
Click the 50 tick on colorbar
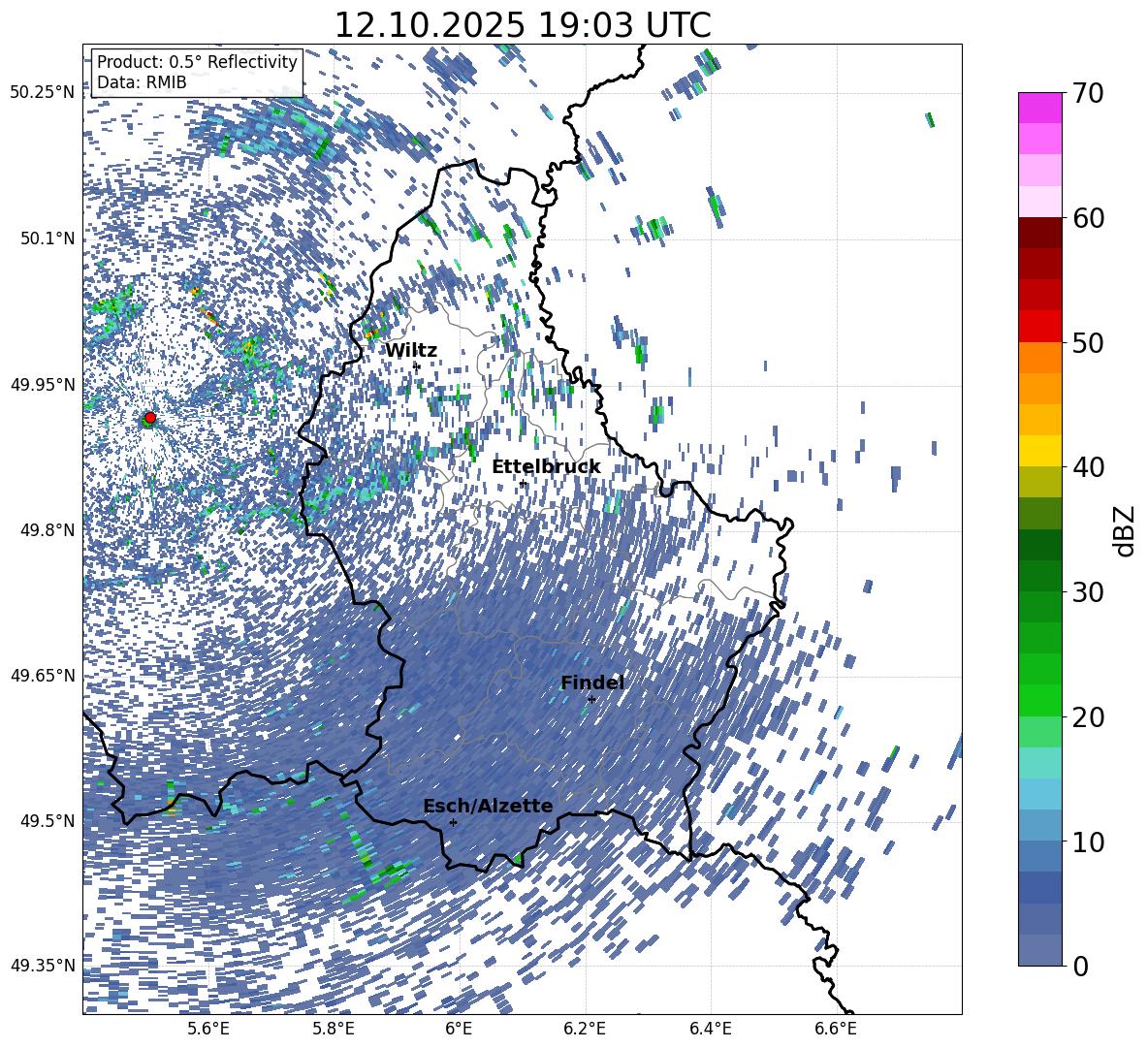click(x=1088, y=342)
